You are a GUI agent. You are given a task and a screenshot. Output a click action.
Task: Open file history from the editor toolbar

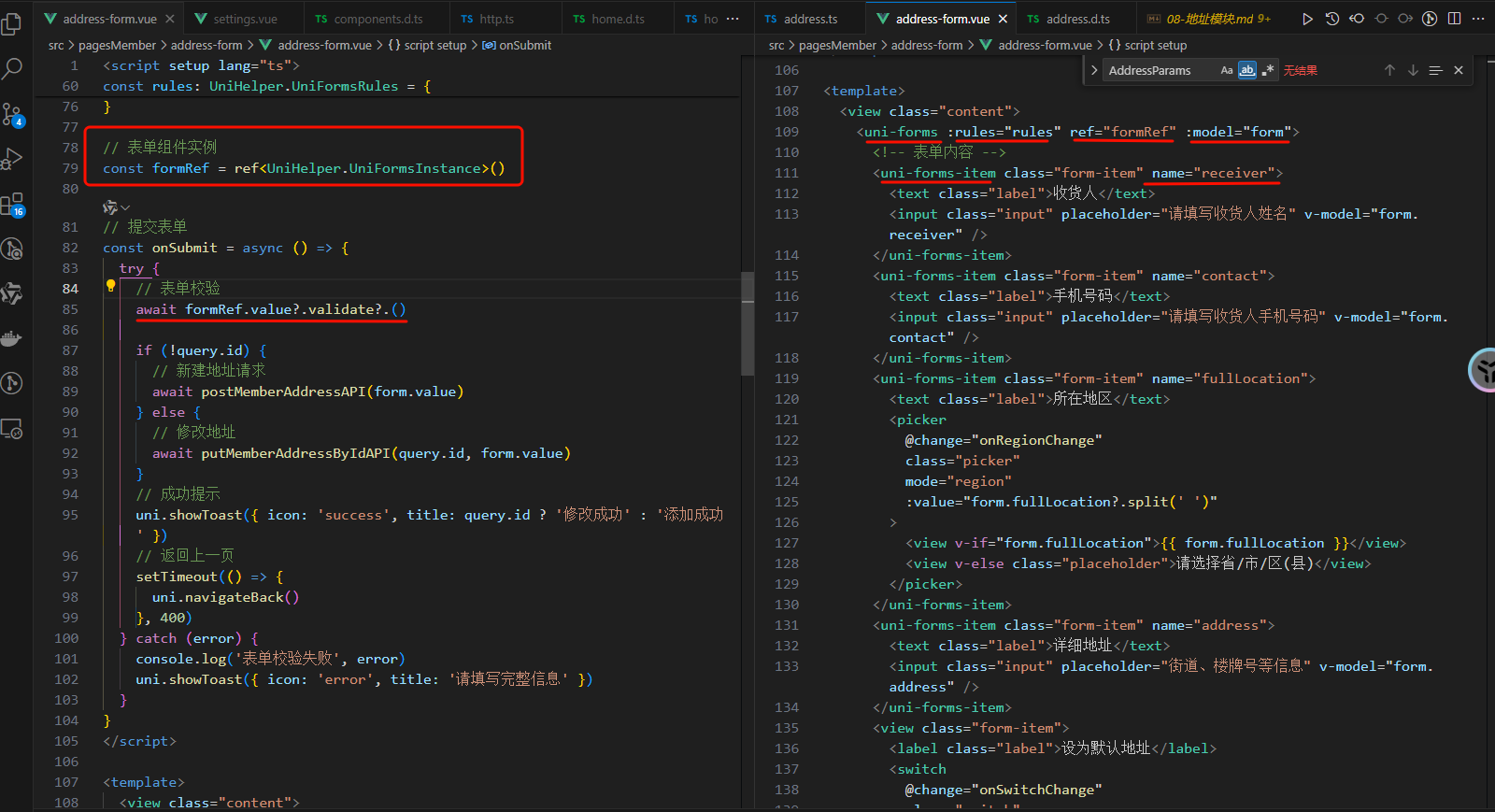(x=1331, y=19)
